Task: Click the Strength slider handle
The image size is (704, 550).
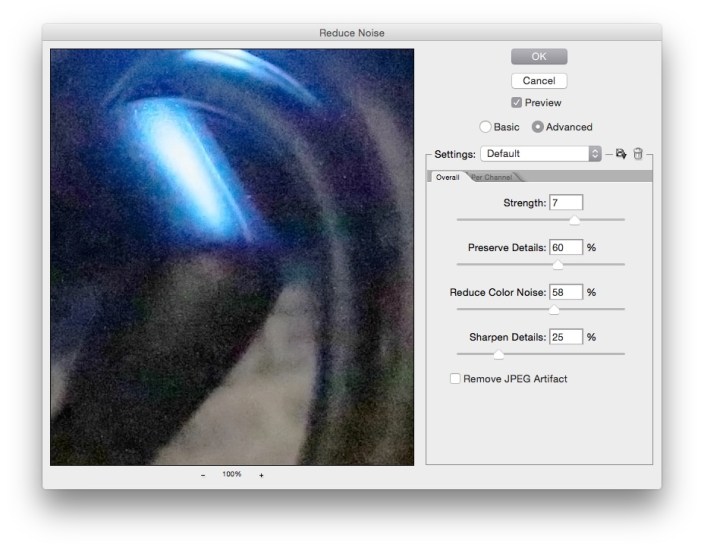Action: [x=574, y=220]
